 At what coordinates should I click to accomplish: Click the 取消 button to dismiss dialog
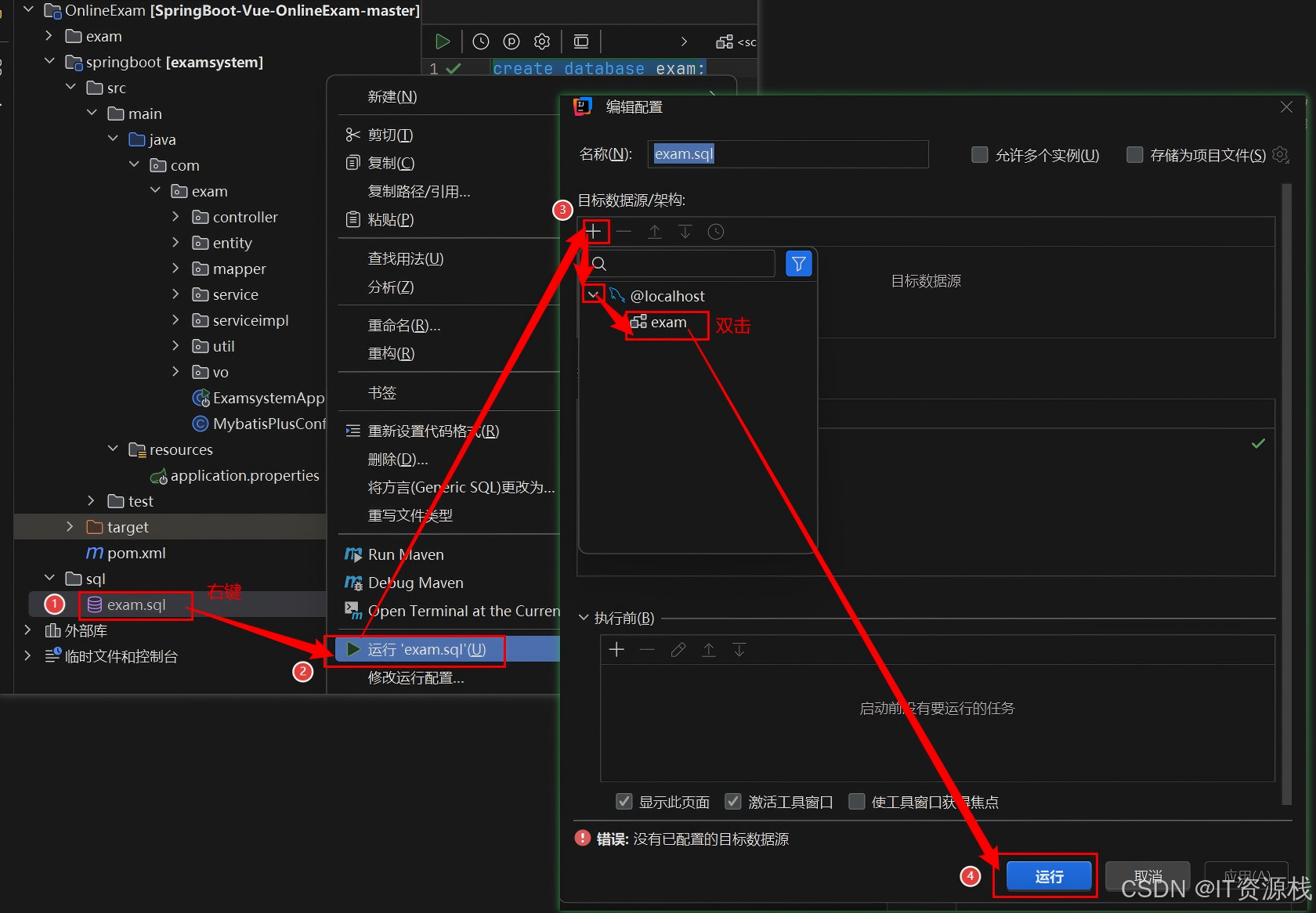[1147, 877]
